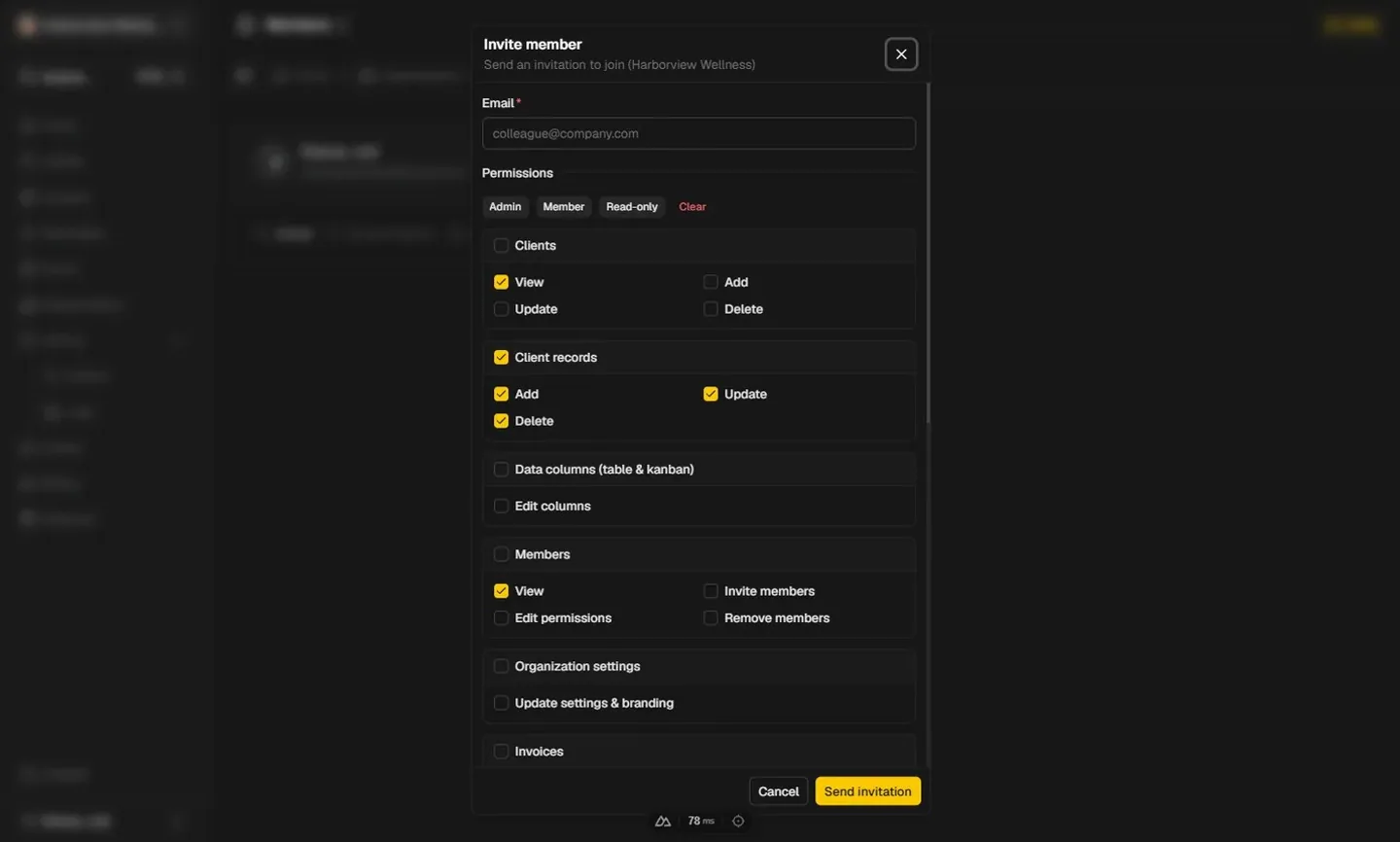Enable Update permission under Clients

[x=501, y=309]
